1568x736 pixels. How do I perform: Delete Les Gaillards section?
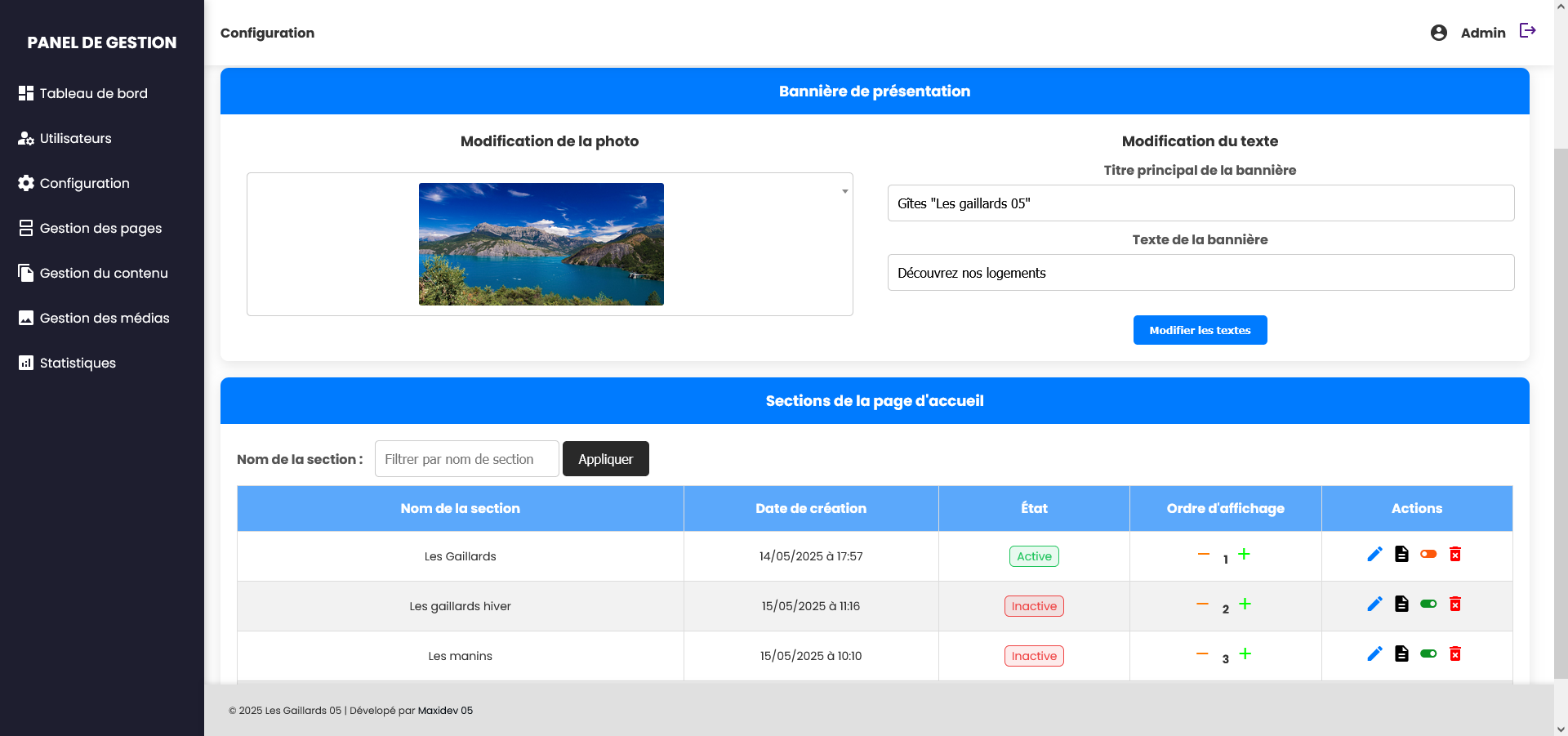pyautogui.click(x=1455, y=554)
